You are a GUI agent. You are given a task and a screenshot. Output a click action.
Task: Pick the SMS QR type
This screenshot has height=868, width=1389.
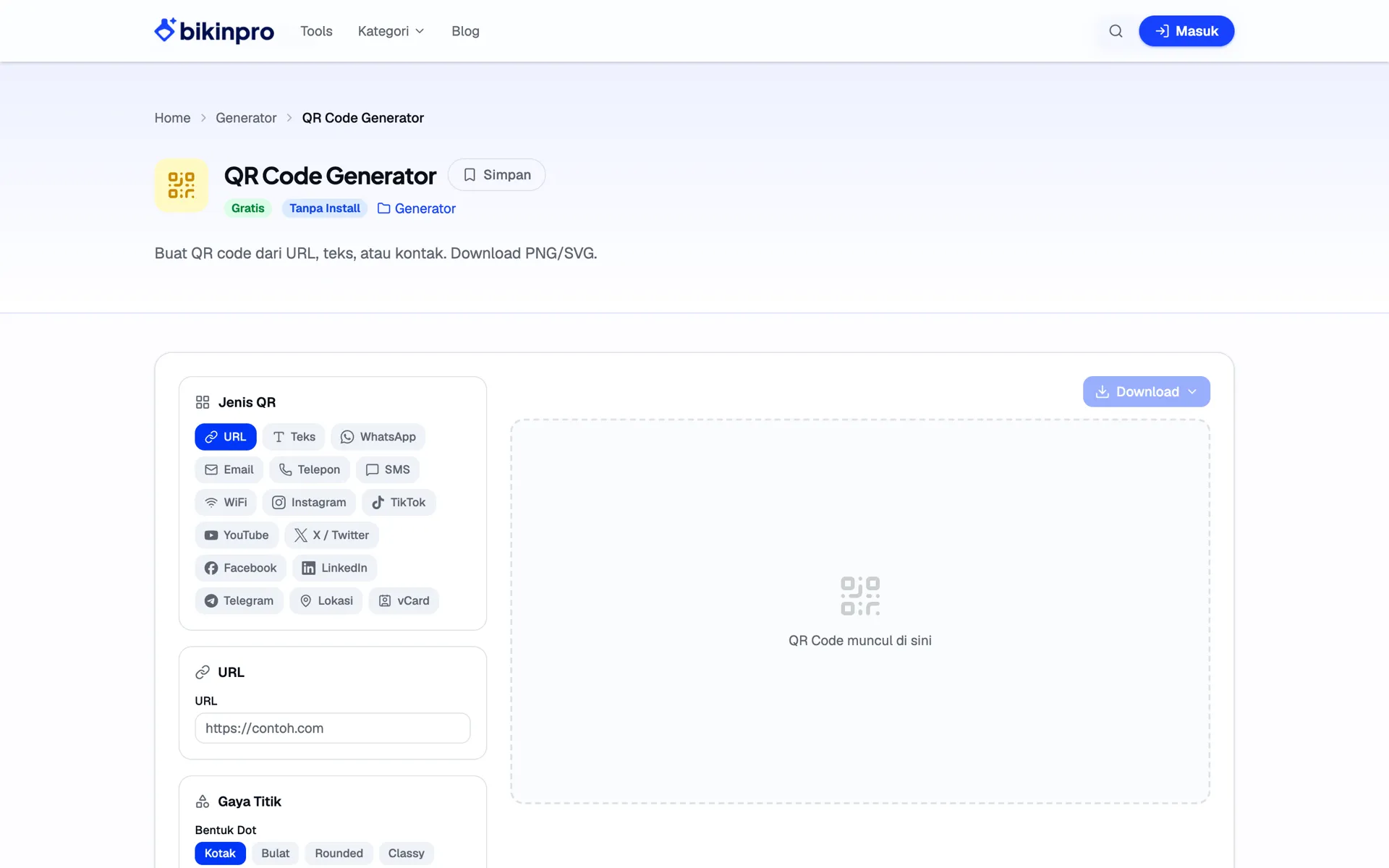pyautogui.click(x=388, y=469)
